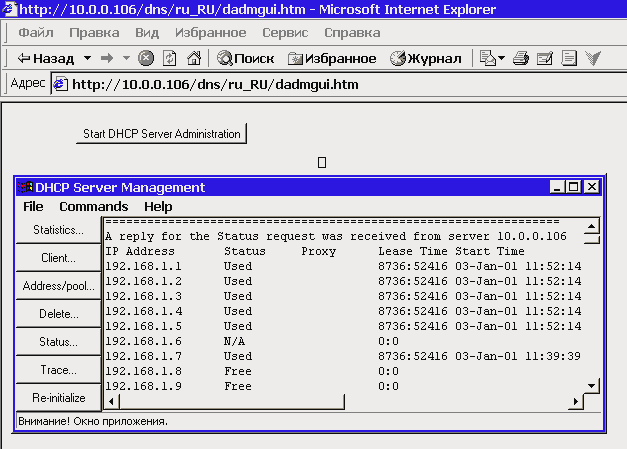Minimize the DHCP Server Management window

click(557, 187)
